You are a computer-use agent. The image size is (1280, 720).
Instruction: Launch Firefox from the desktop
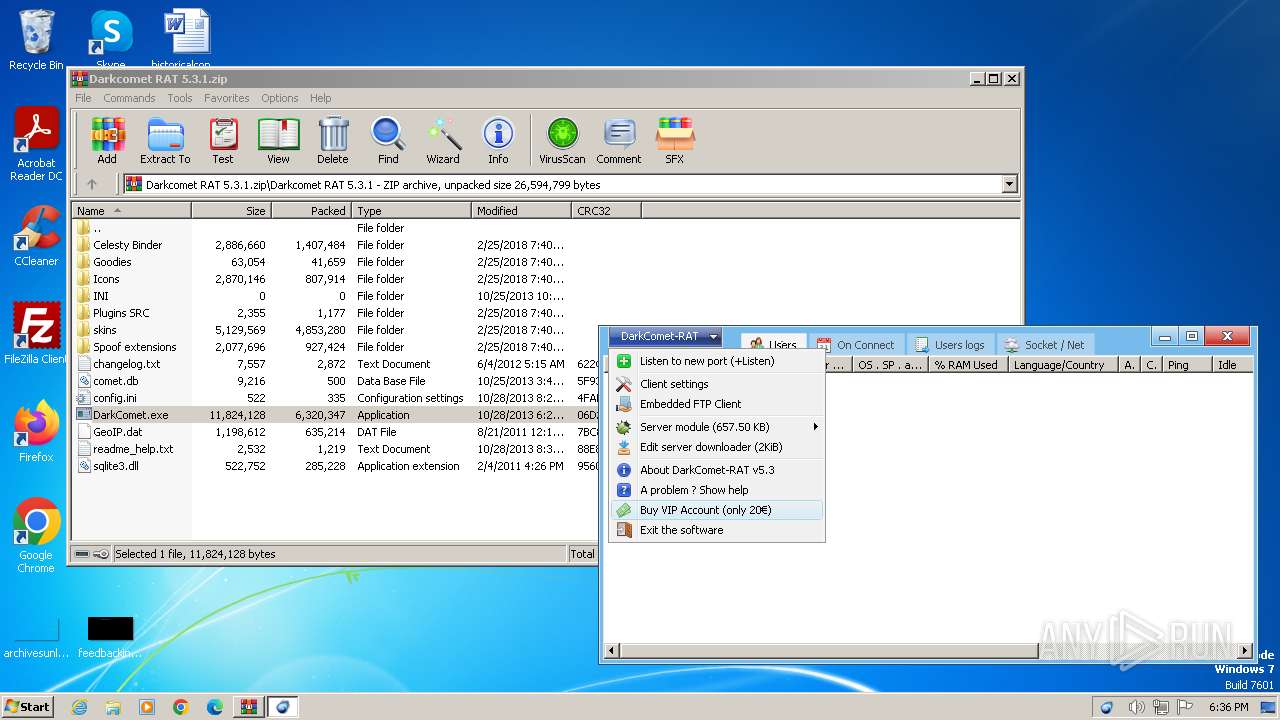pyautogui.click(x=36, y=431)
